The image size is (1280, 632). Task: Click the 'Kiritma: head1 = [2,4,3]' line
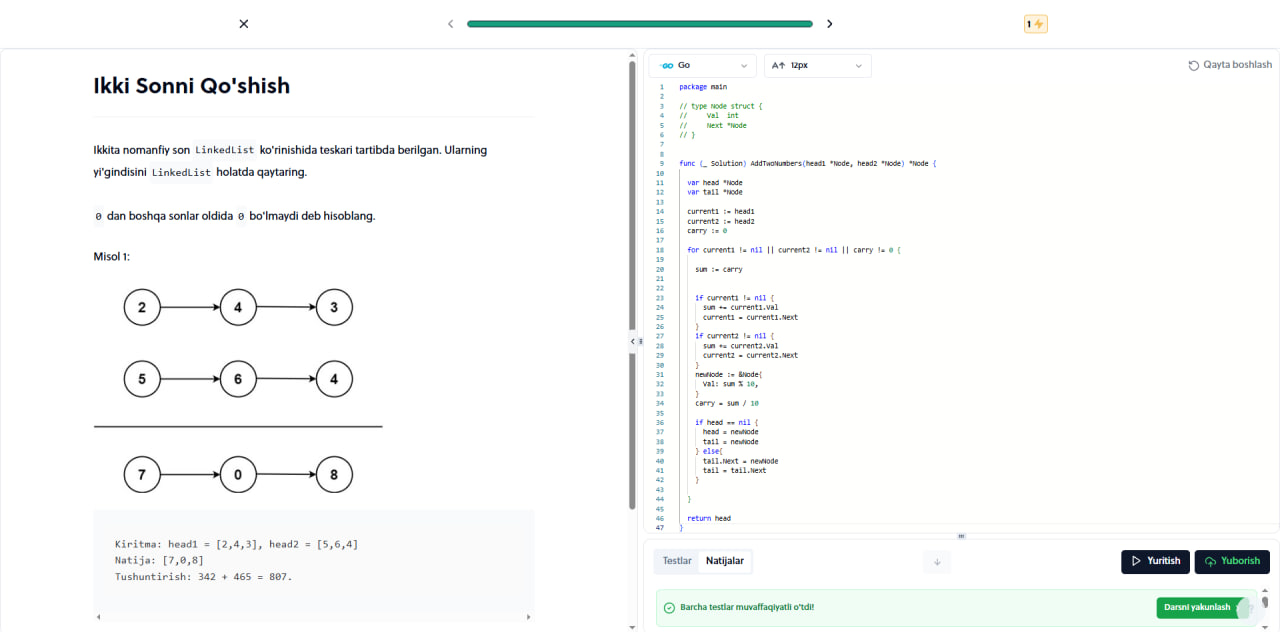tap(237, 544)
